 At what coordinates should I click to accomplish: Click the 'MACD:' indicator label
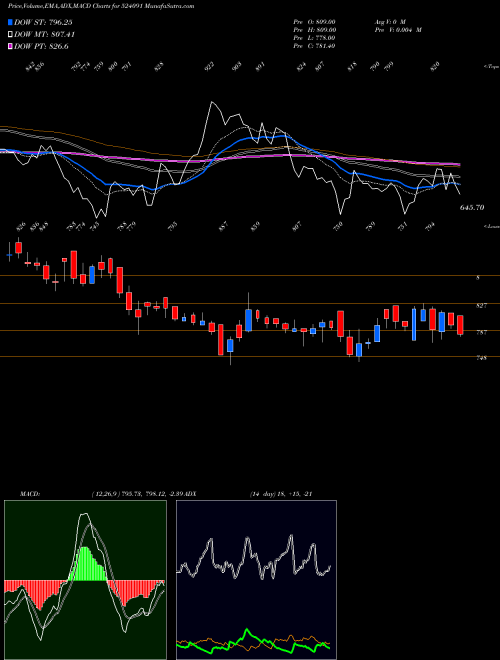pos(29,493)
